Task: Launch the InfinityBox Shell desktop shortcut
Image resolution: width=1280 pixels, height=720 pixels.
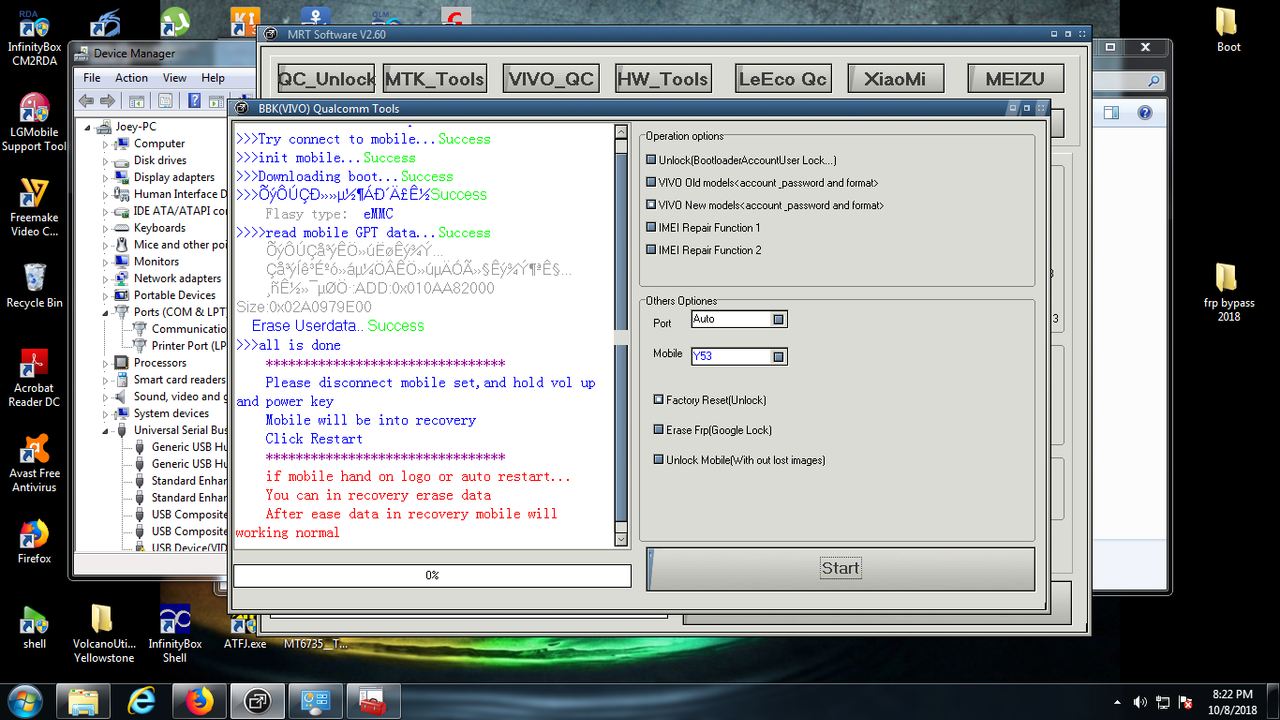Action: click(175, 634)
